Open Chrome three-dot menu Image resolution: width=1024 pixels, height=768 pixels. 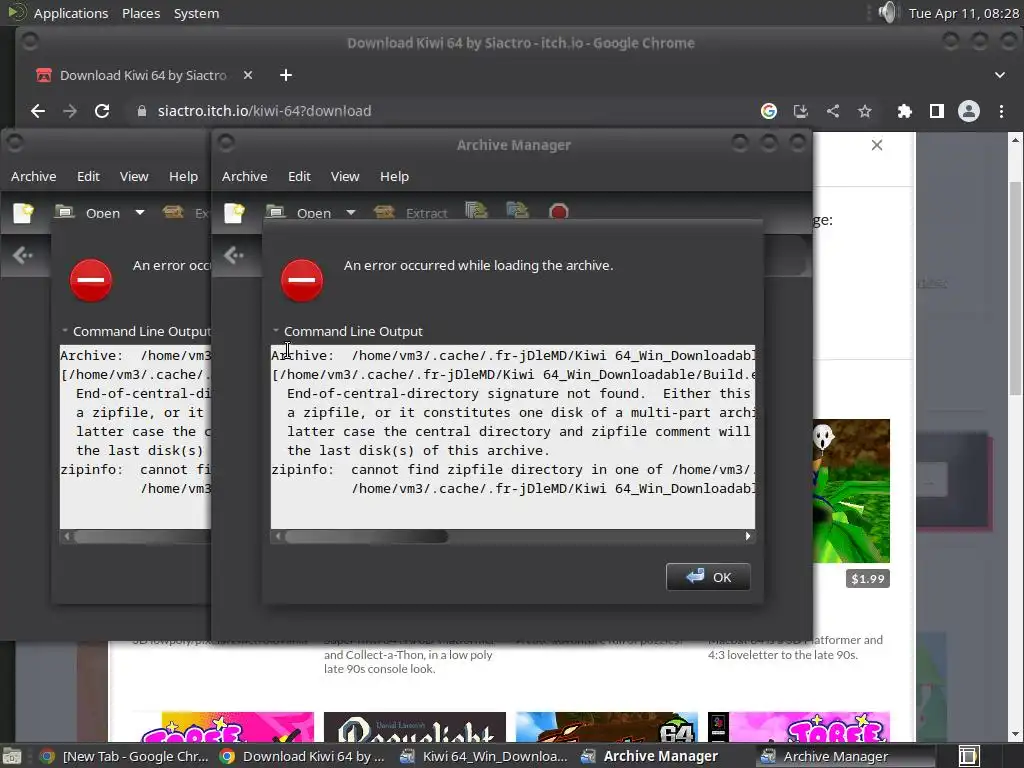(1001, 111)
